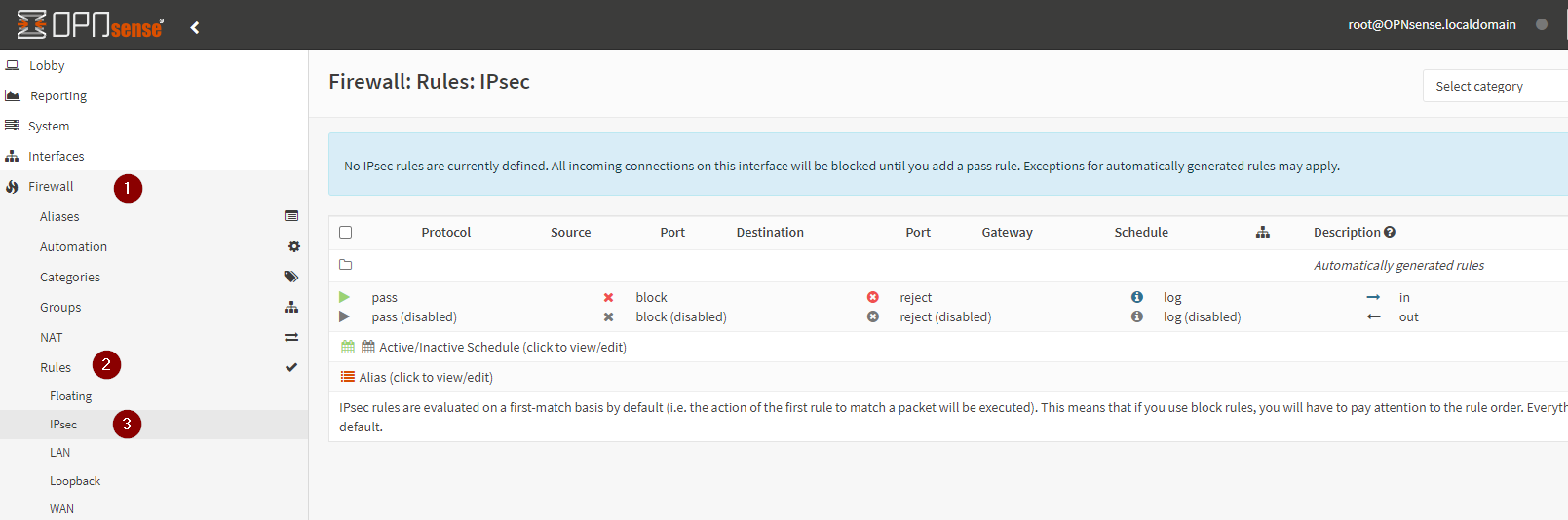Open the Reporting menu
Screen dimensions: 1568x520
[57, 95]
